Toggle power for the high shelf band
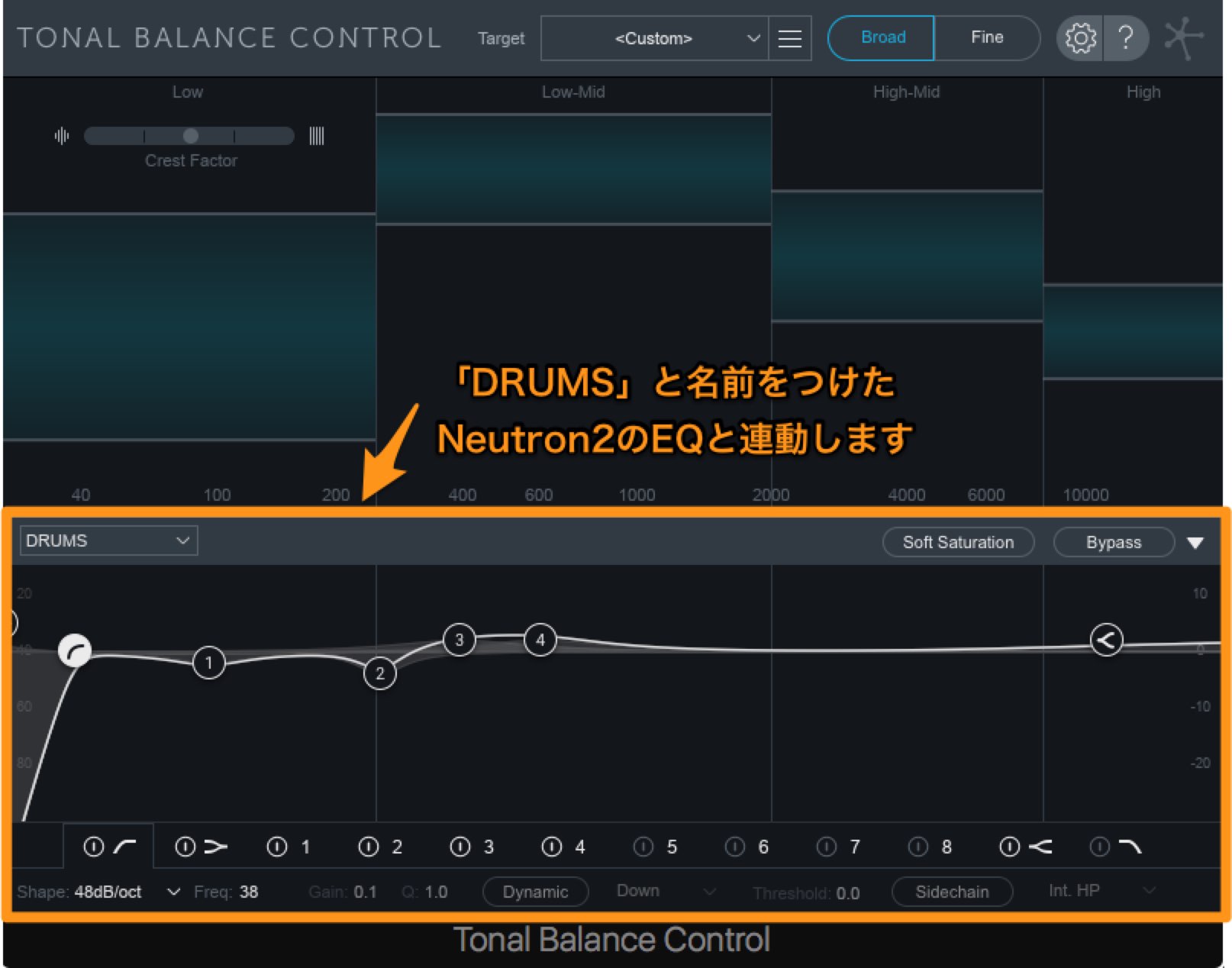Viewport: 1232px width, 968px height. tap(1009, 847)
